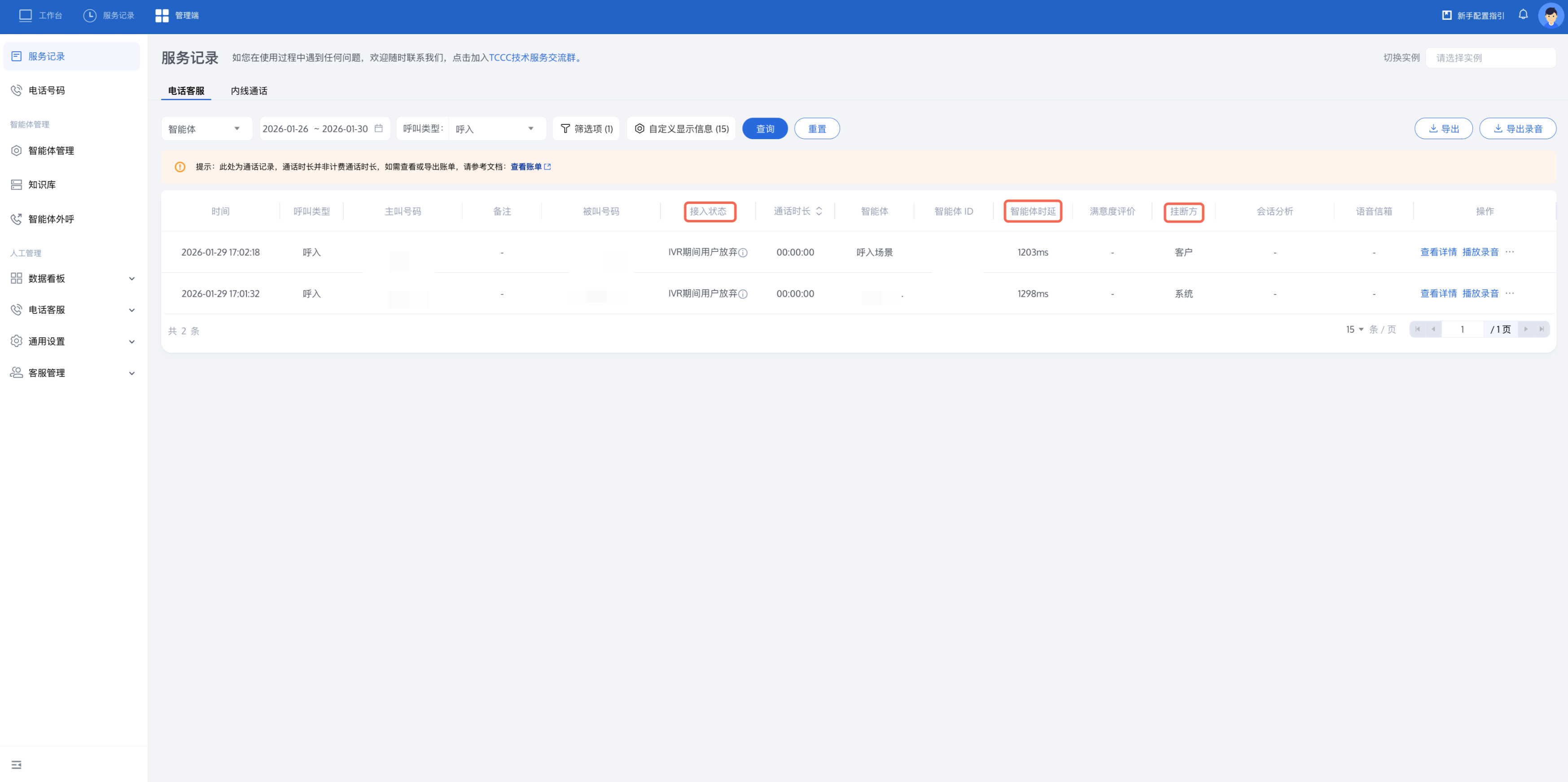
Task: Open the date range calendar icon
Action: point(379,128)
